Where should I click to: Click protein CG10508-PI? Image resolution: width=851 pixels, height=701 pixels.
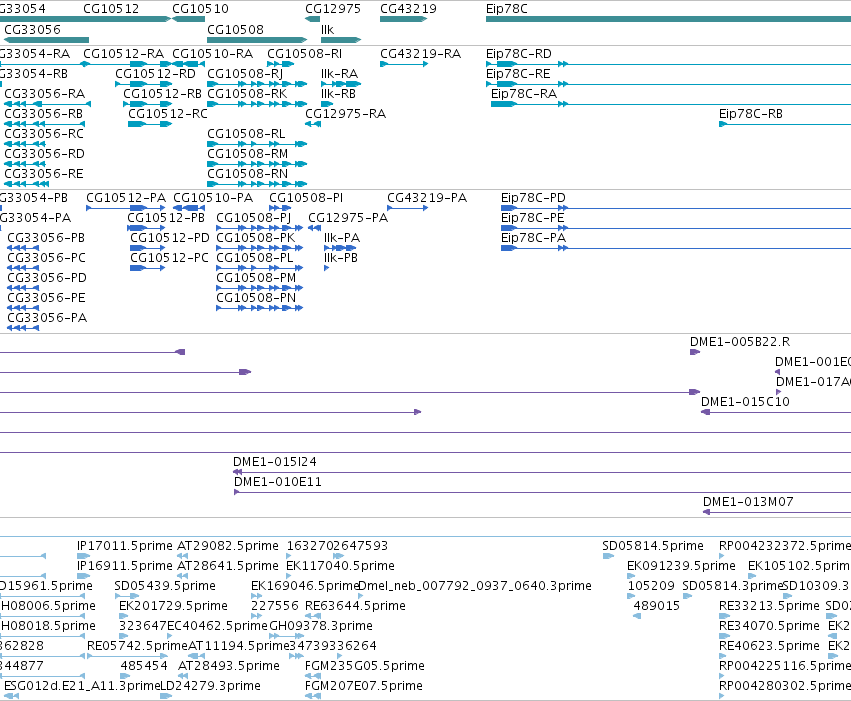[307, 198]
